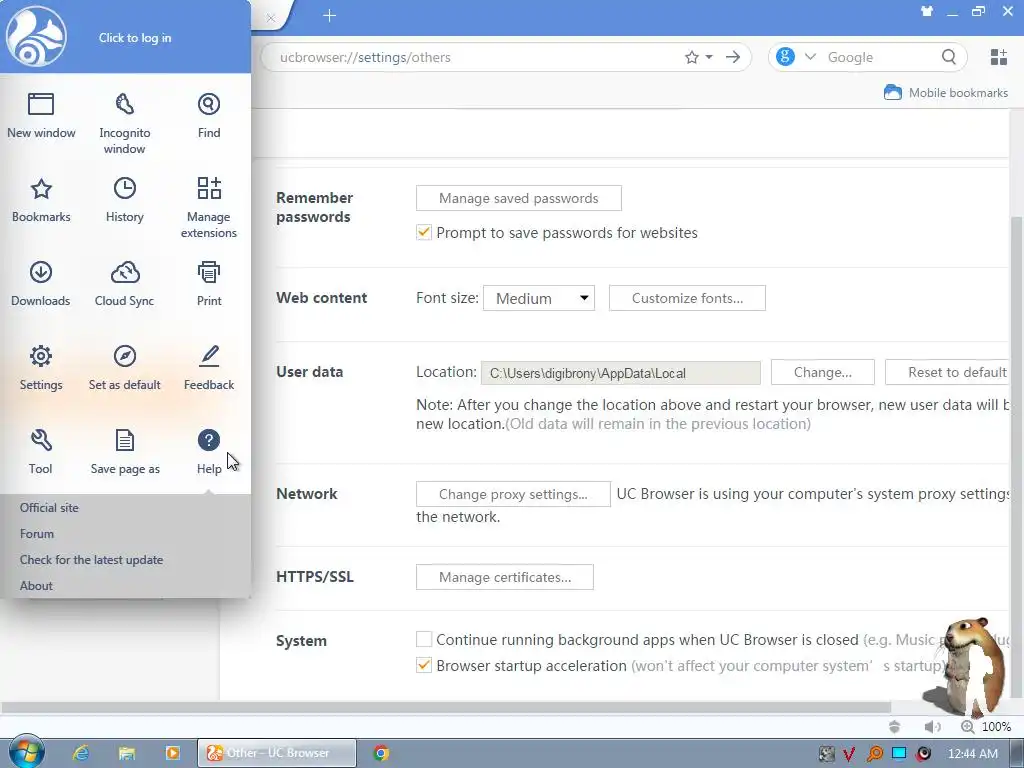Screen dimensions: 1024x768
Task: Click Manage certificates button
Action: [x=505, y=577]
